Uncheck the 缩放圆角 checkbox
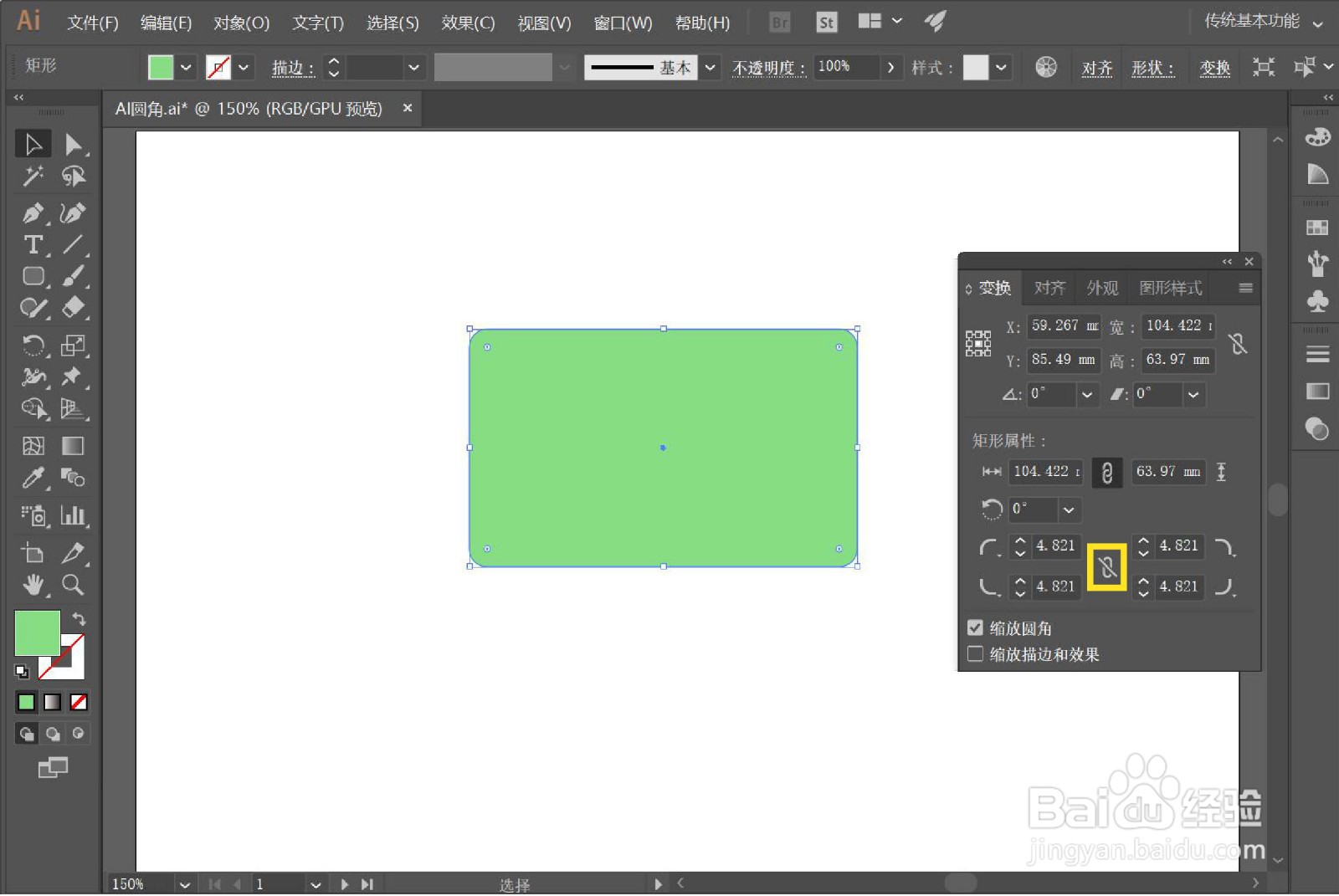Screen dimensions: 1339x896 975,627
